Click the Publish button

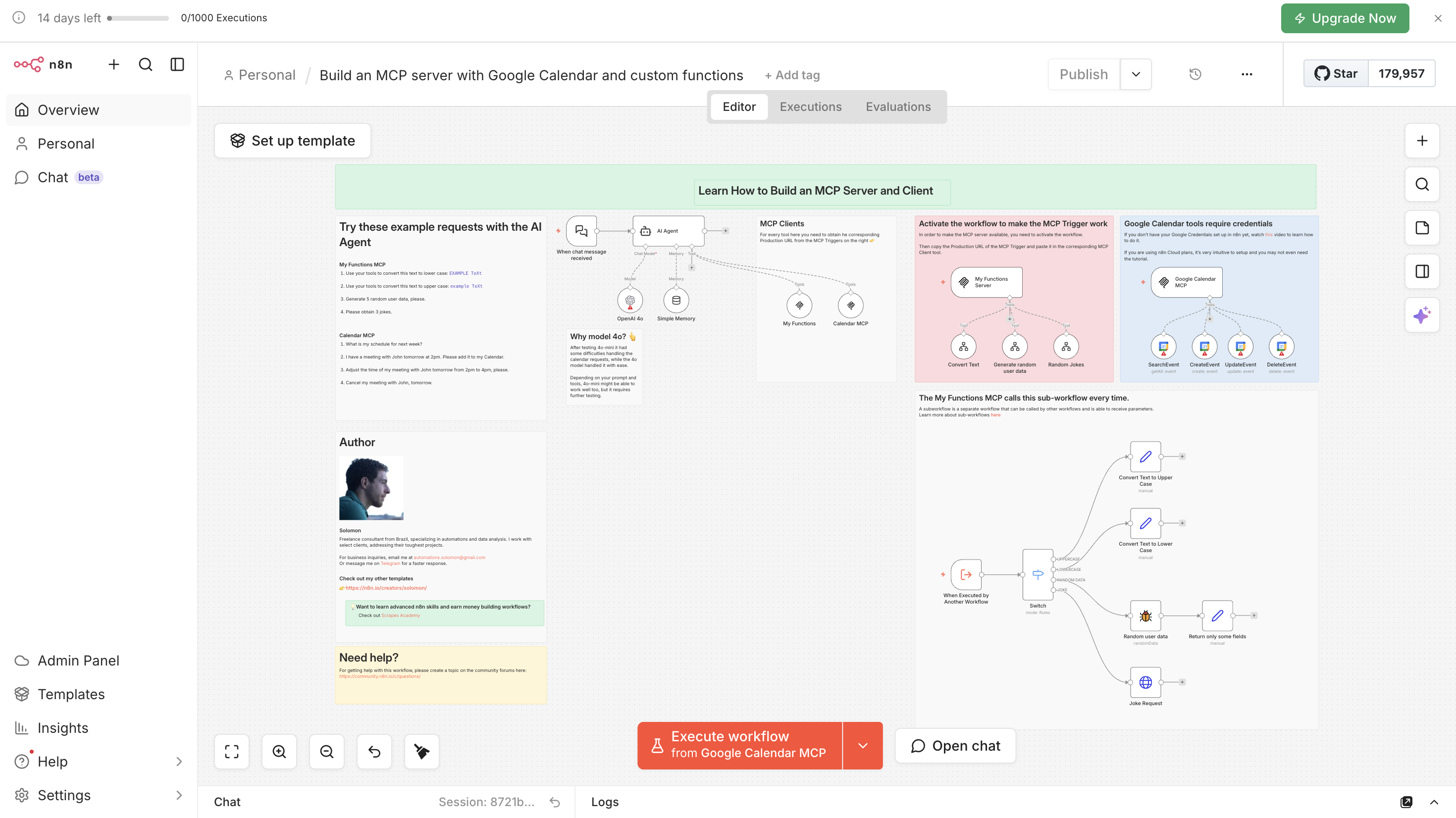(1084, 74)
